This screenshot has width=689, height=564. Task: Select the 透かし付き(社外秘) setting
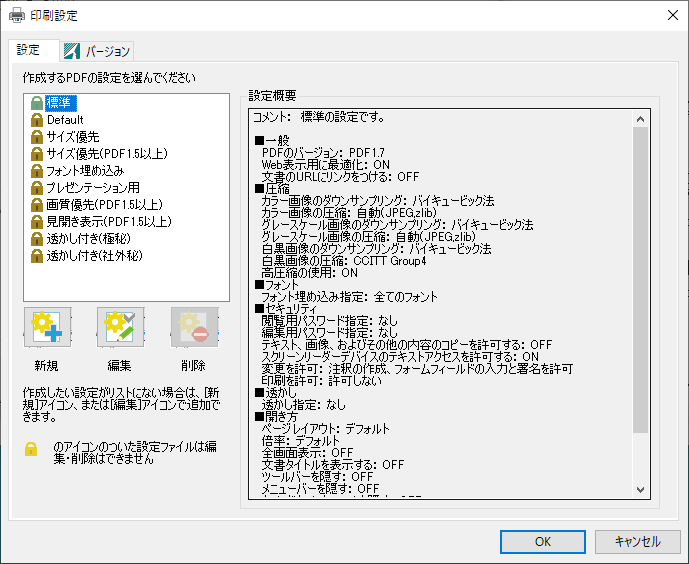pos(94,256)
